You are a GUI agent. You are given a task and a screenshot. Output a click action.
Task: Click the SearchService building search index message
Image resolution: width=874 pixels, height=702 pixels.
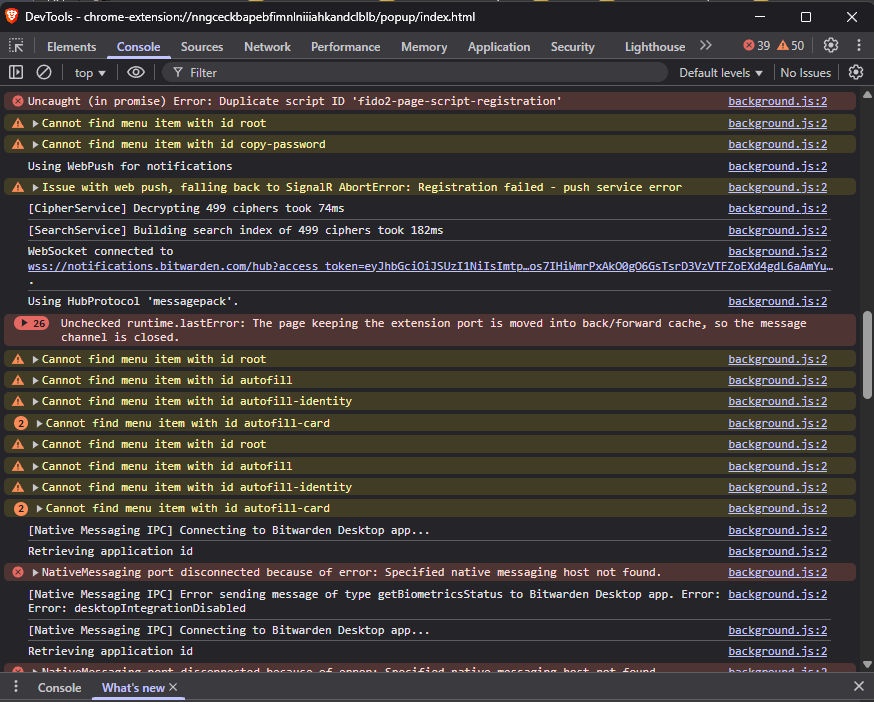pyautogui.click(x=235, y=230)
